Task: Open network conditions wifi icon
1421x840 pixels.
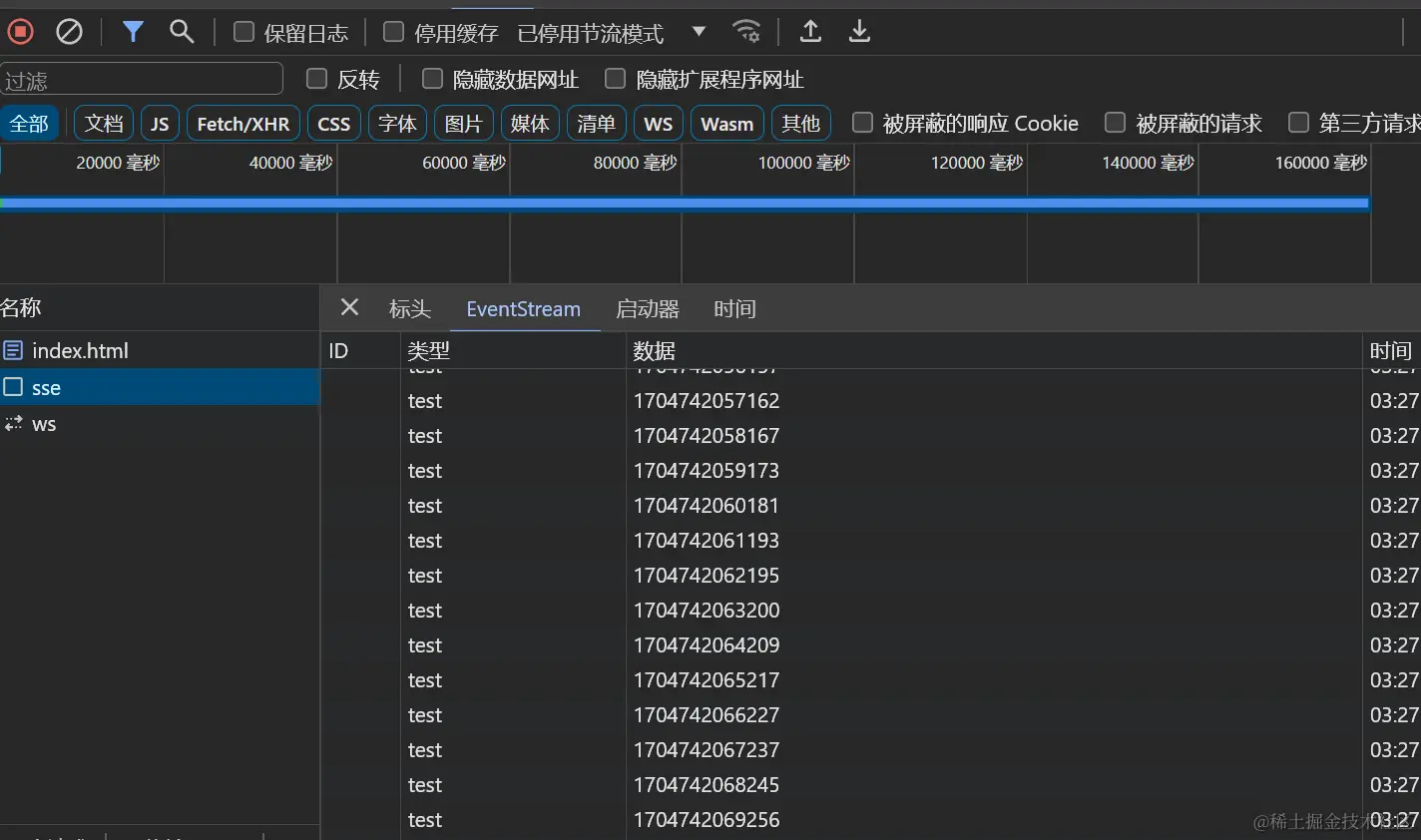Action: pos(746,32)
